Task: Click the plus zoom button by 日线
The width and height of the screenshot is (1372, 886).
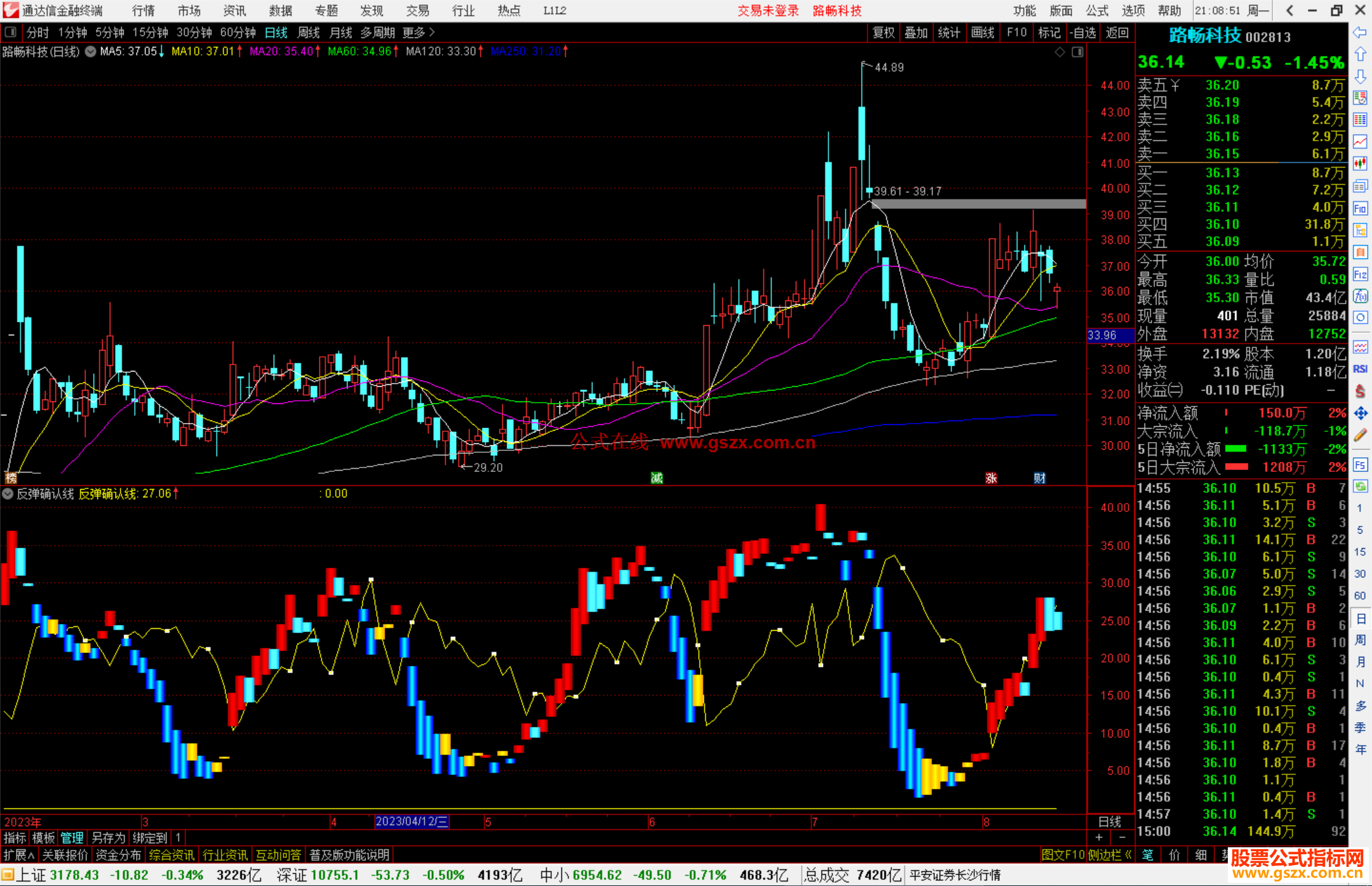Action: (x=1100, y=837)
